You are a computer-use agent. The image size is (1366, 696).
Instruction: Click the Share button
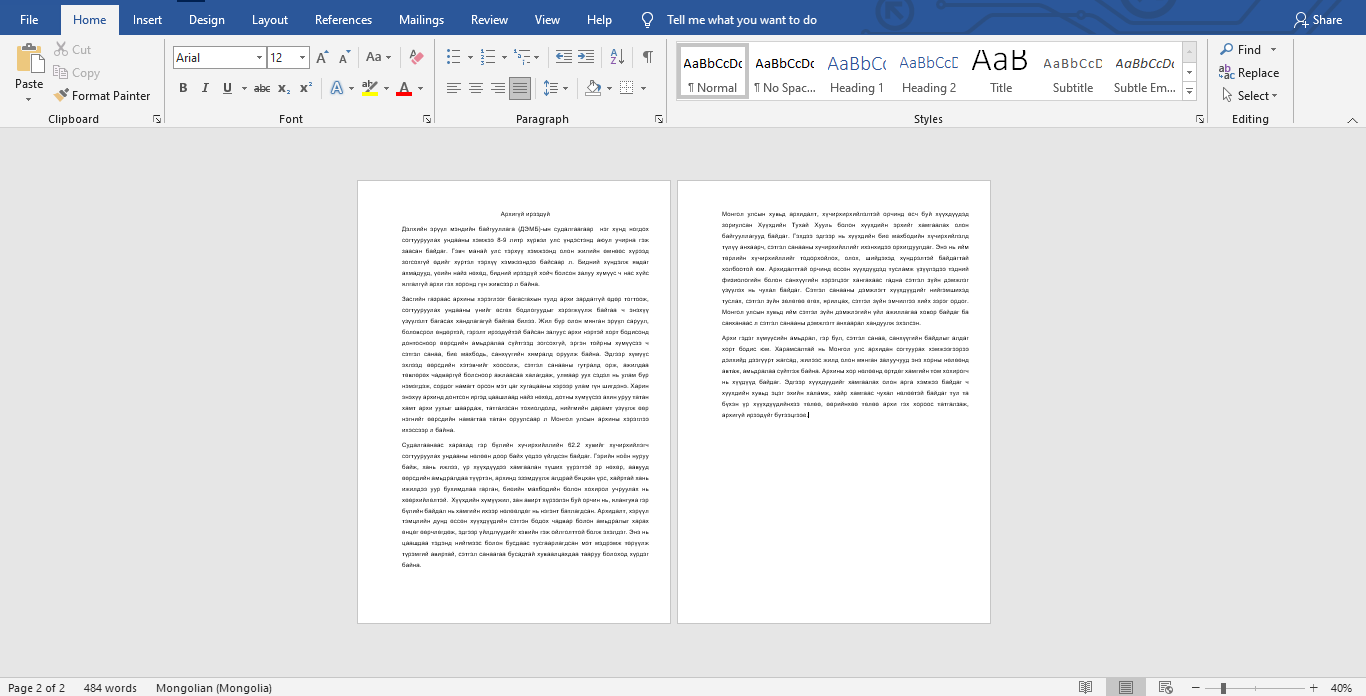pos(1318,20)
